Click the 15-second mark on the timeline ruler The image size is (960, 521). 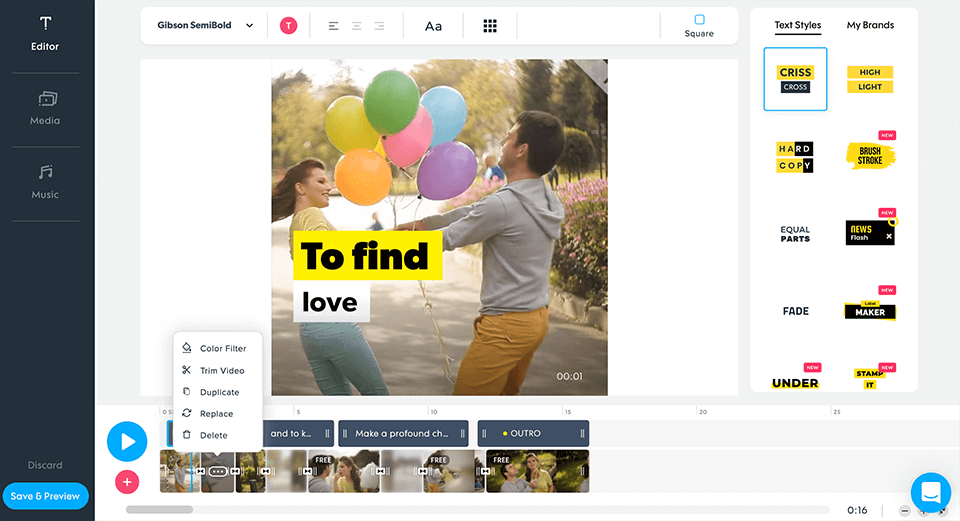coord(568,411)
